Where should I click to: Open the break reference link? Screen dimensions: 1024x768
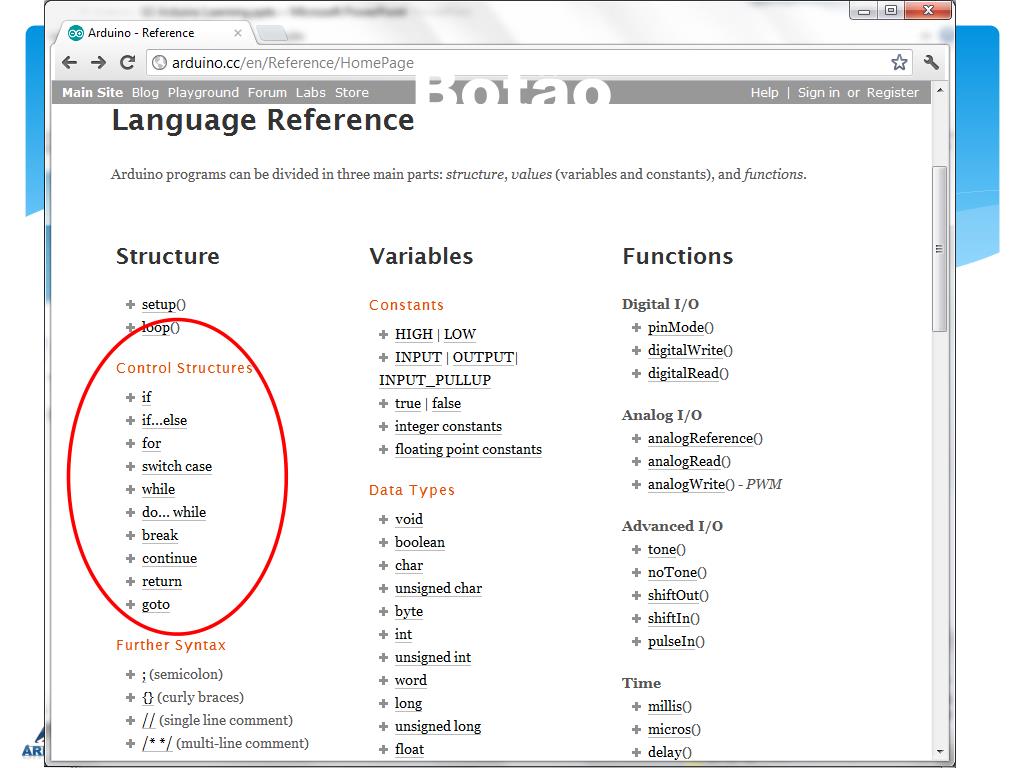pyautogui.click(x=160, y=536)
